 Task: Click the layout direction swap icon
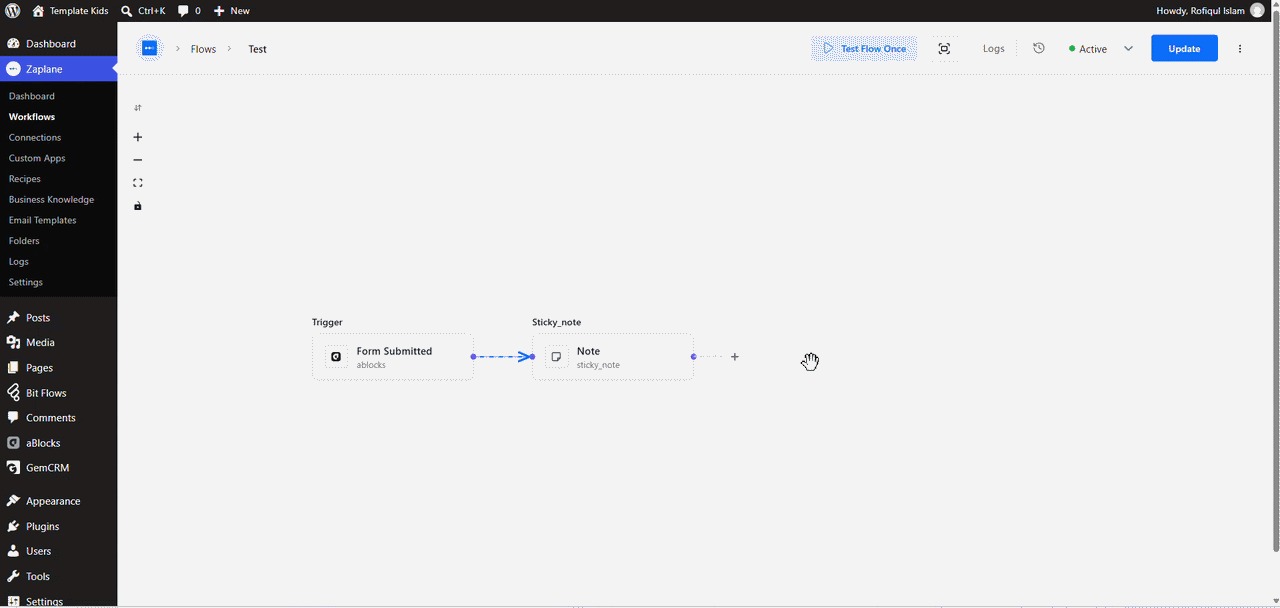pos(138,108)
